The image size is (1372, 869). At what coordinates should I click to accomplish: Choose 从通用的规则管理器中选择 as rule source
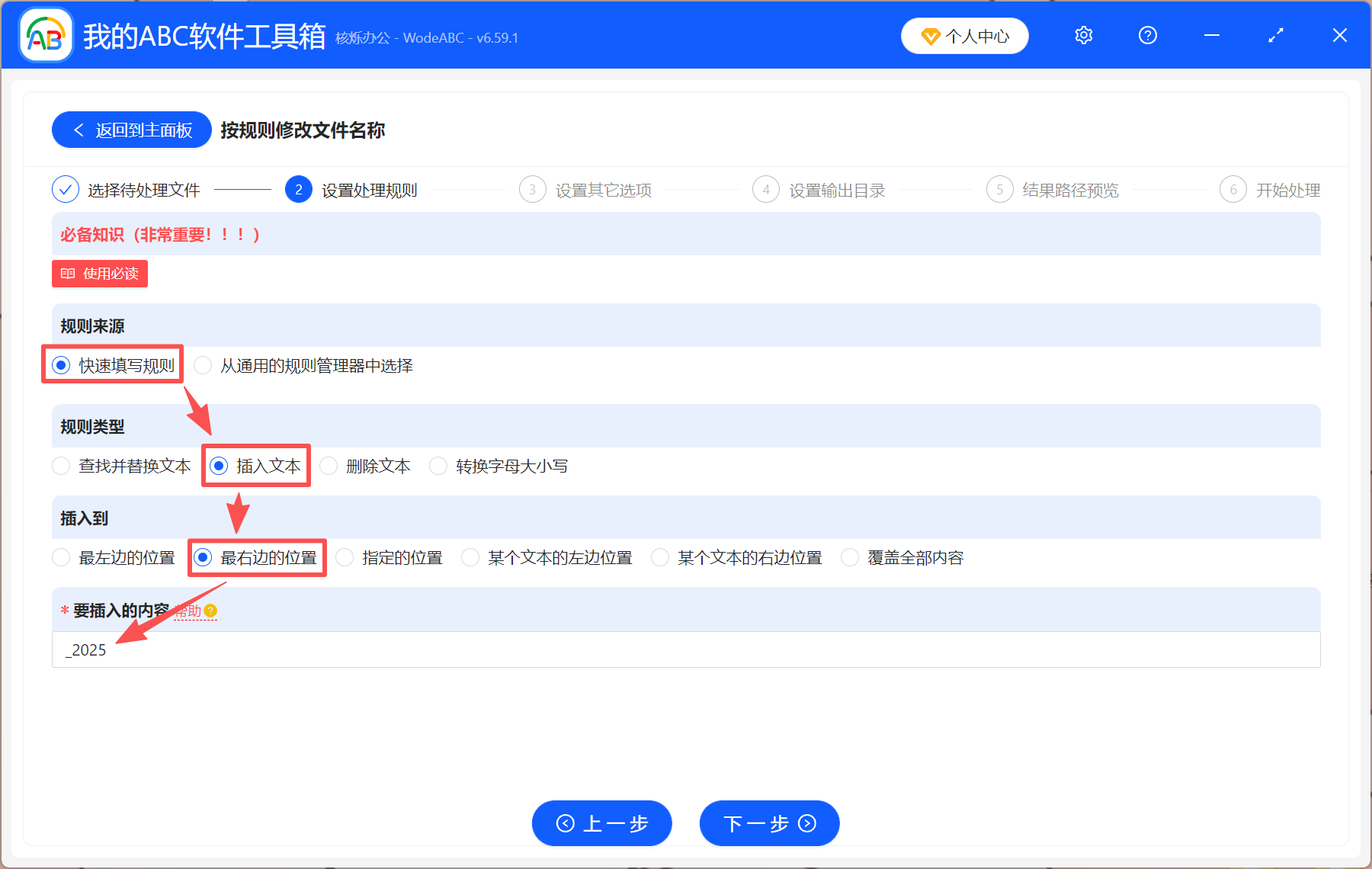[203, 365]
